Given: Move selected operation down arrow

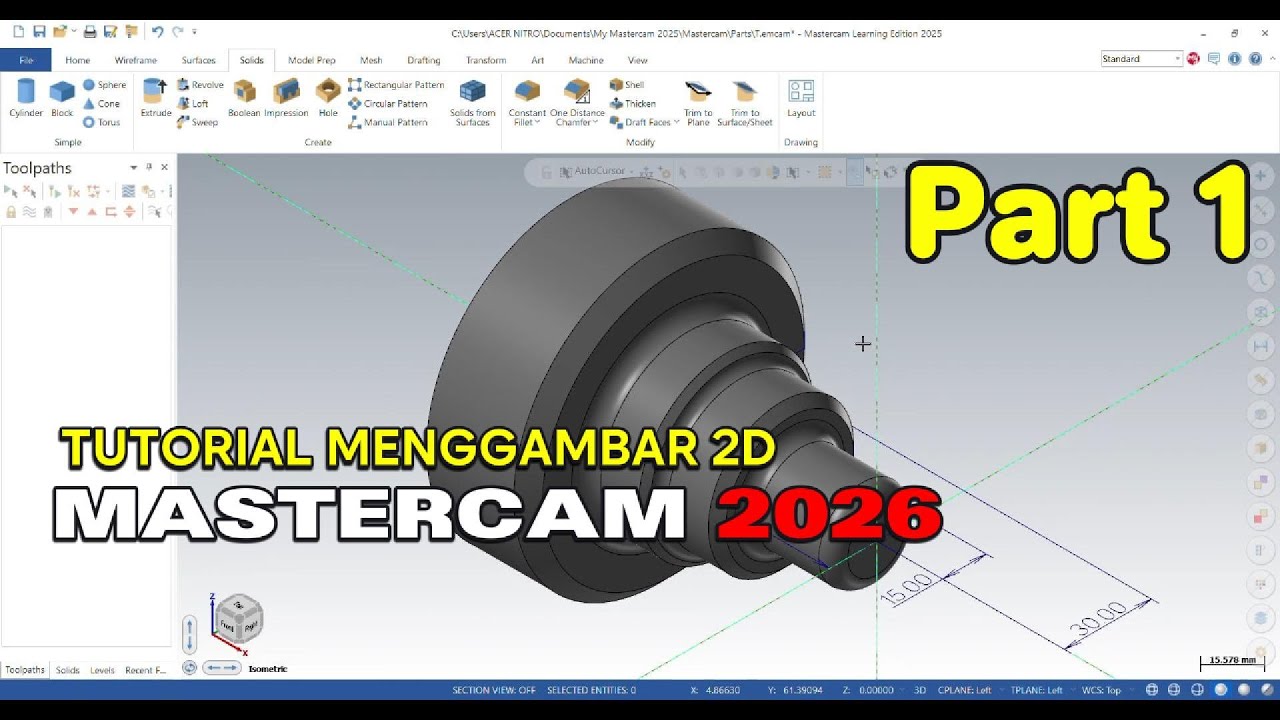Looking at the screenshot, I should [x=73, y=212].
